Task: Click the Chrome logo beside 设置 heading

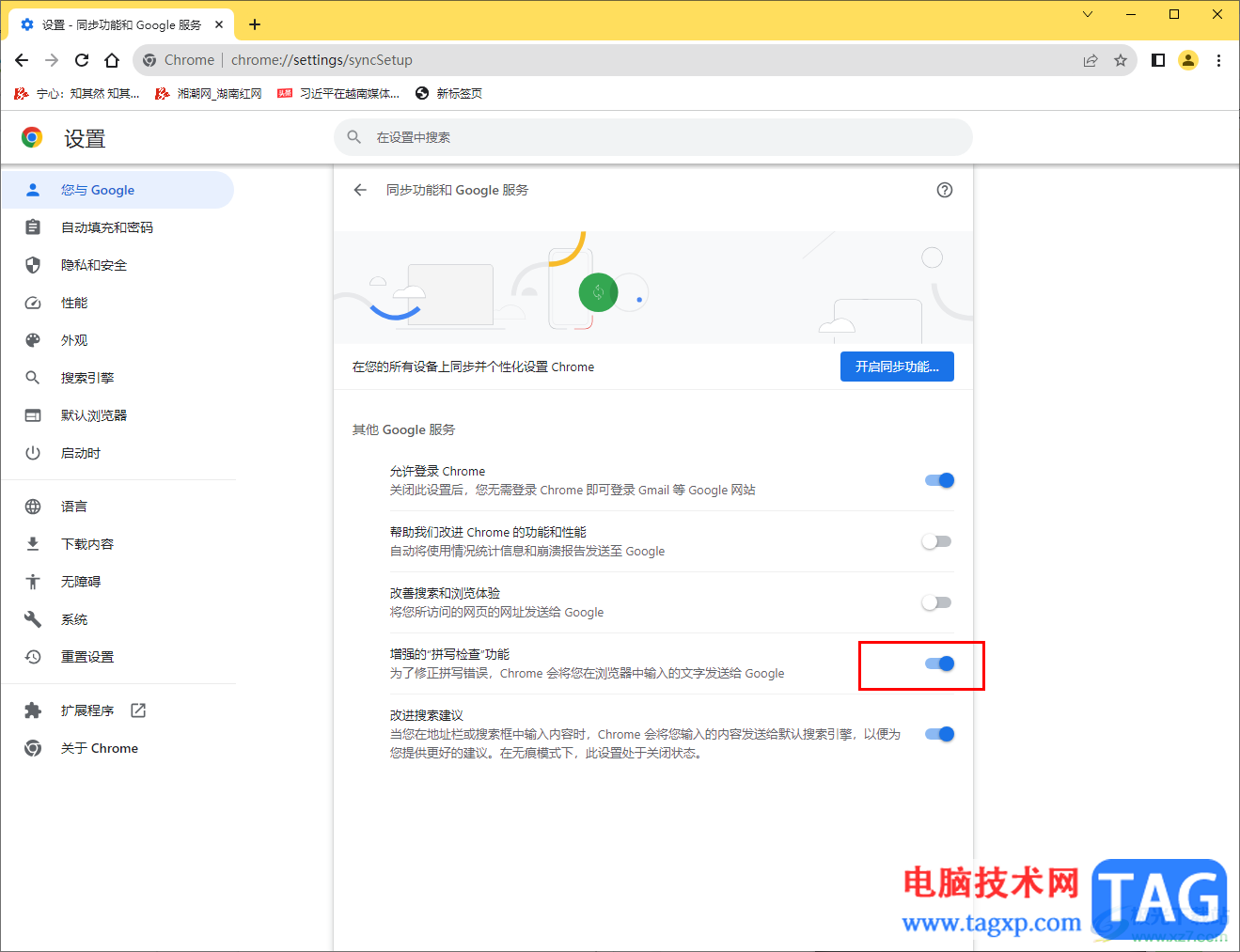Action: [x=32, y=138]
